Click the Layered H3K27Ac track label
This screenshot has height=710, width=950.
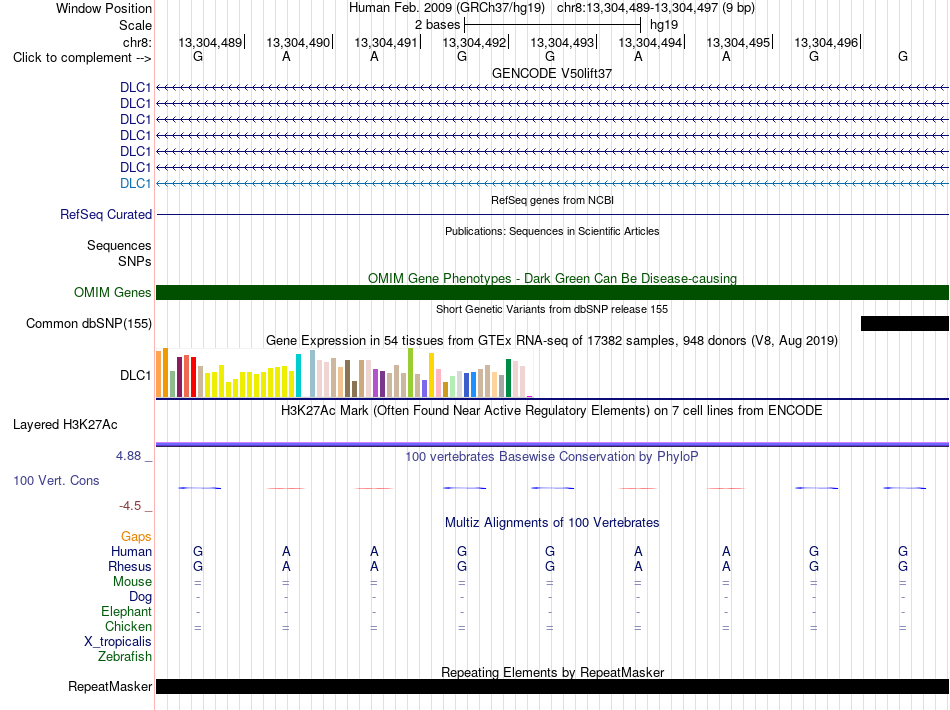coord(65,425)
